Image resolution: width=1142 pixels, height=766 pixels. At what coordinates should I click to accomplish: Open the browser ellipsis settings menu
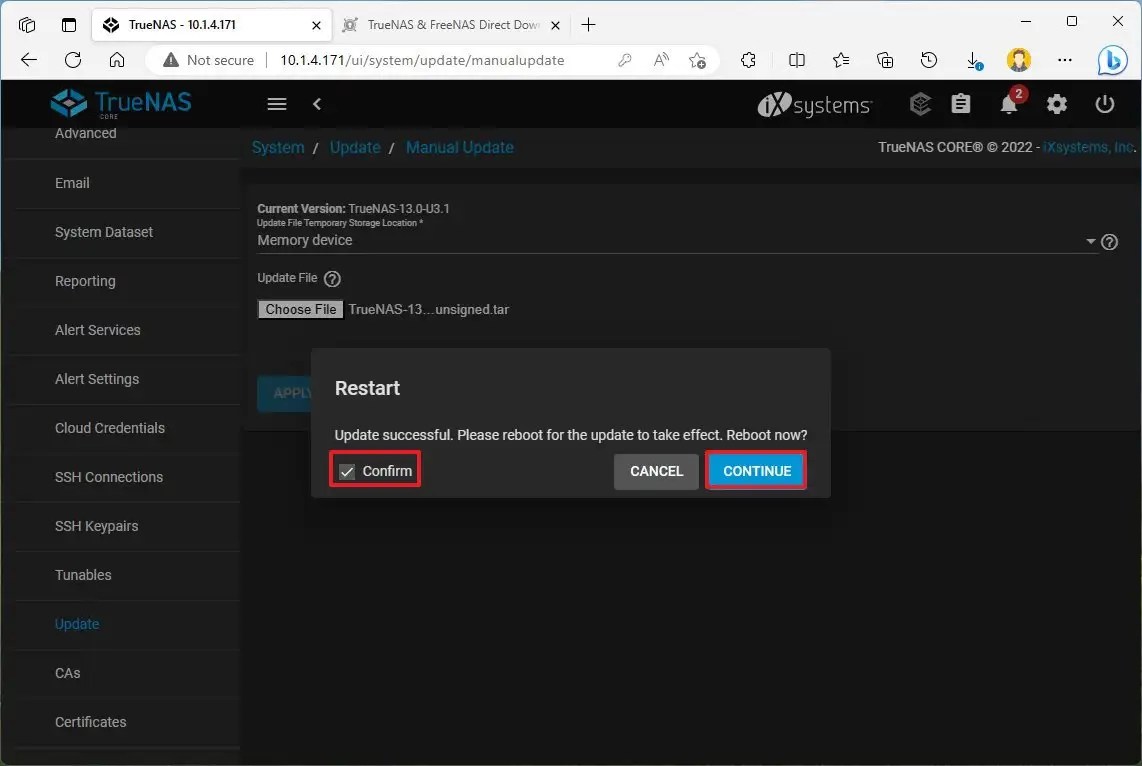[1065, 60]
